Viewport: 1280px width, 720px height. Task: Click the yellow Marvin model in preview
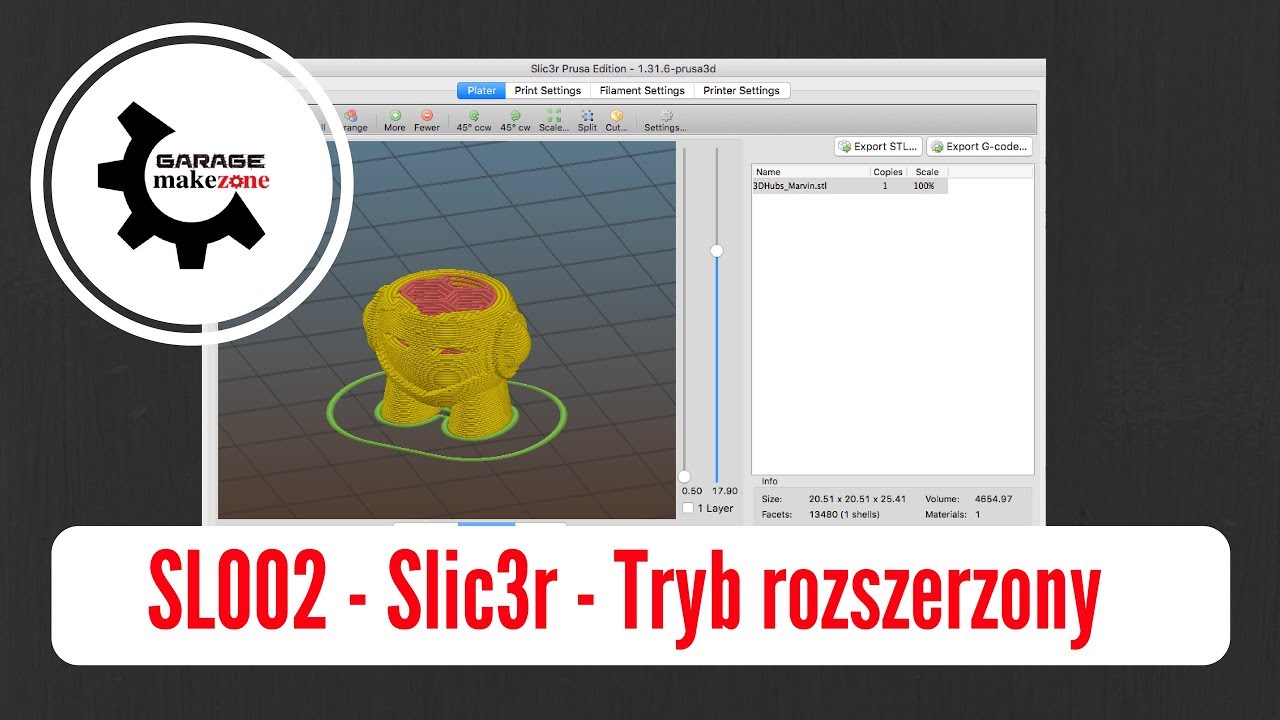tap(448, 355)
